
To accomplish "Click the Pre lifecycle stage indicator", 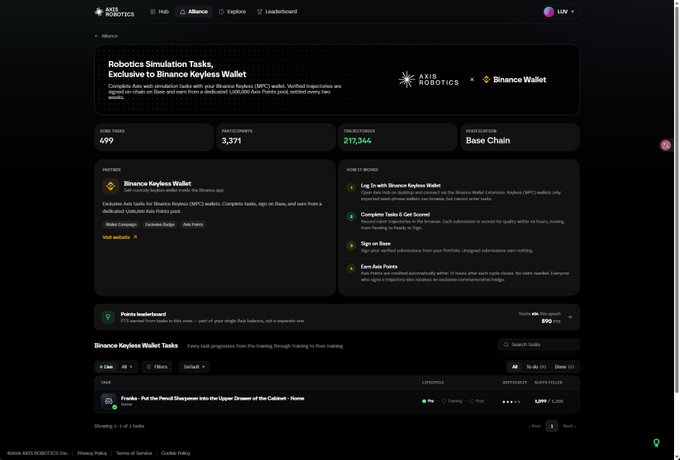I will click(428, 401).
